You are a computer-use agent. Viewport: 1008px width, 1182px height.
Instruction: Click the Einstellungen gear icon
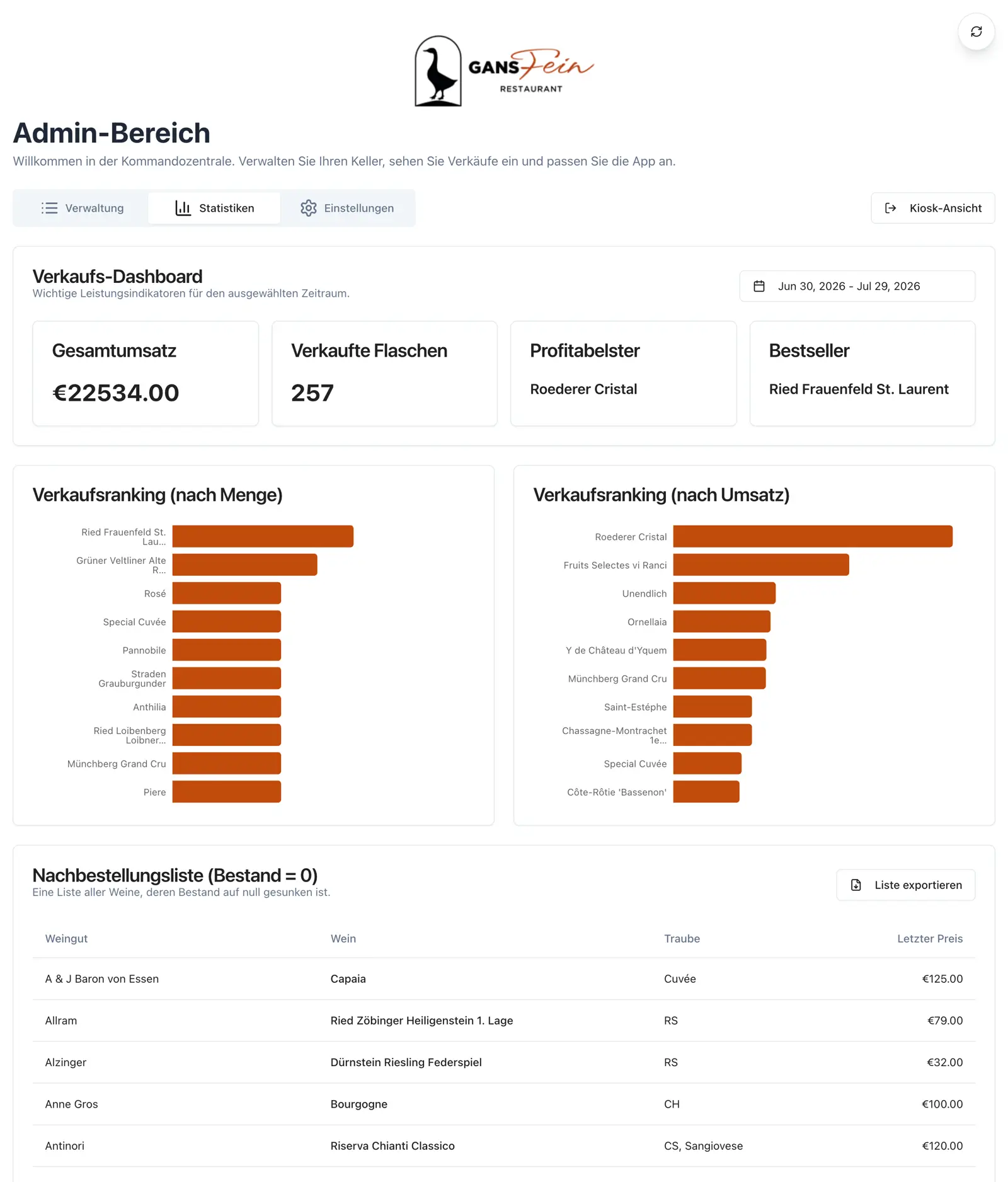(x=308, y=208)
